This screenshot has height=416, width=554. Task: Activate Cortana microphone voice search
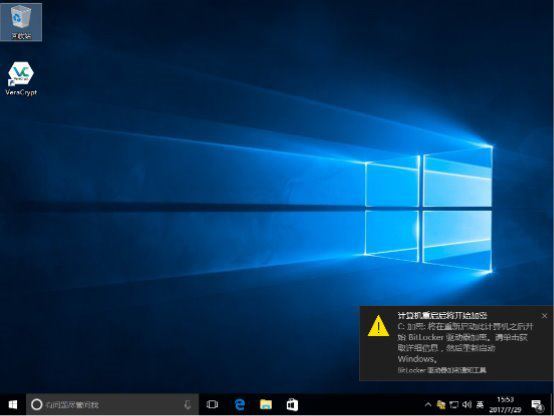pyautogui.click(x=188, y=404)
